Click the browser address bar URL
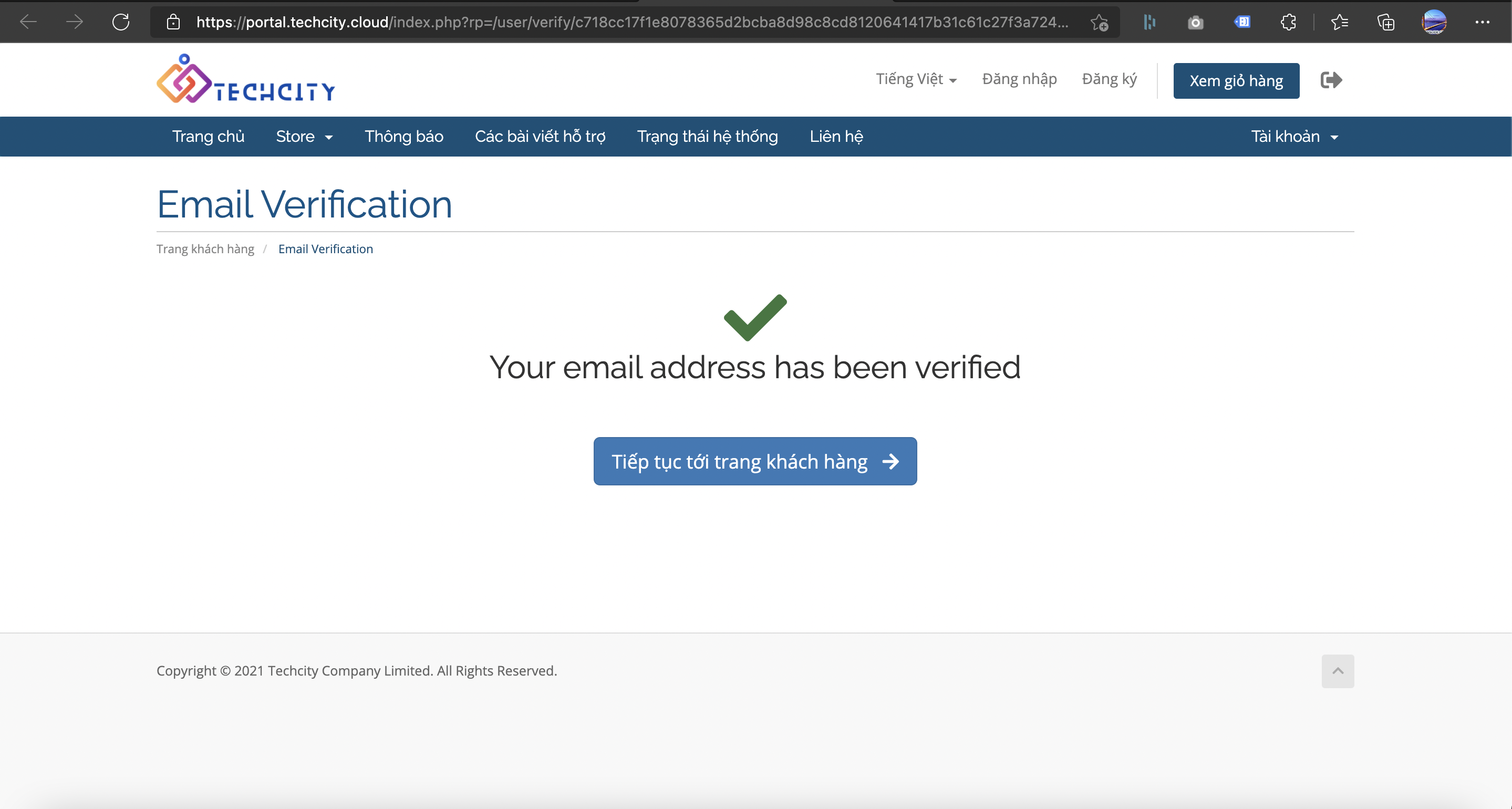This screenshot has width=1512, height=809. (632, 22)
